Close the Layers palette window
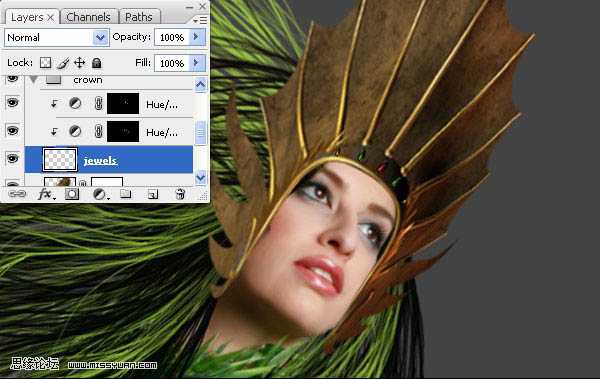 click(x=202, y=6)
